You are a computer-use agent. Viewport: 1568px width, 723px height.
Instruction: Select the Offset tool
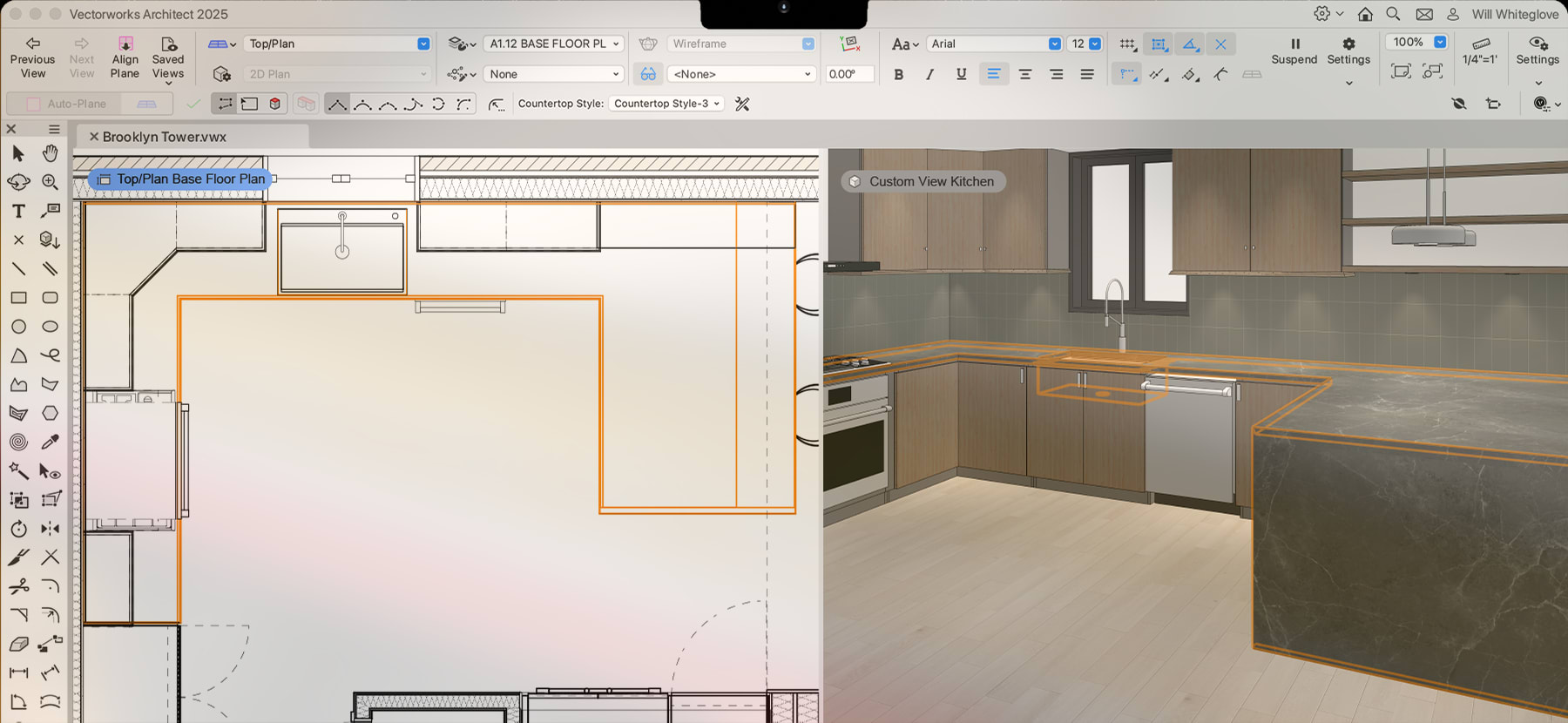51,615
